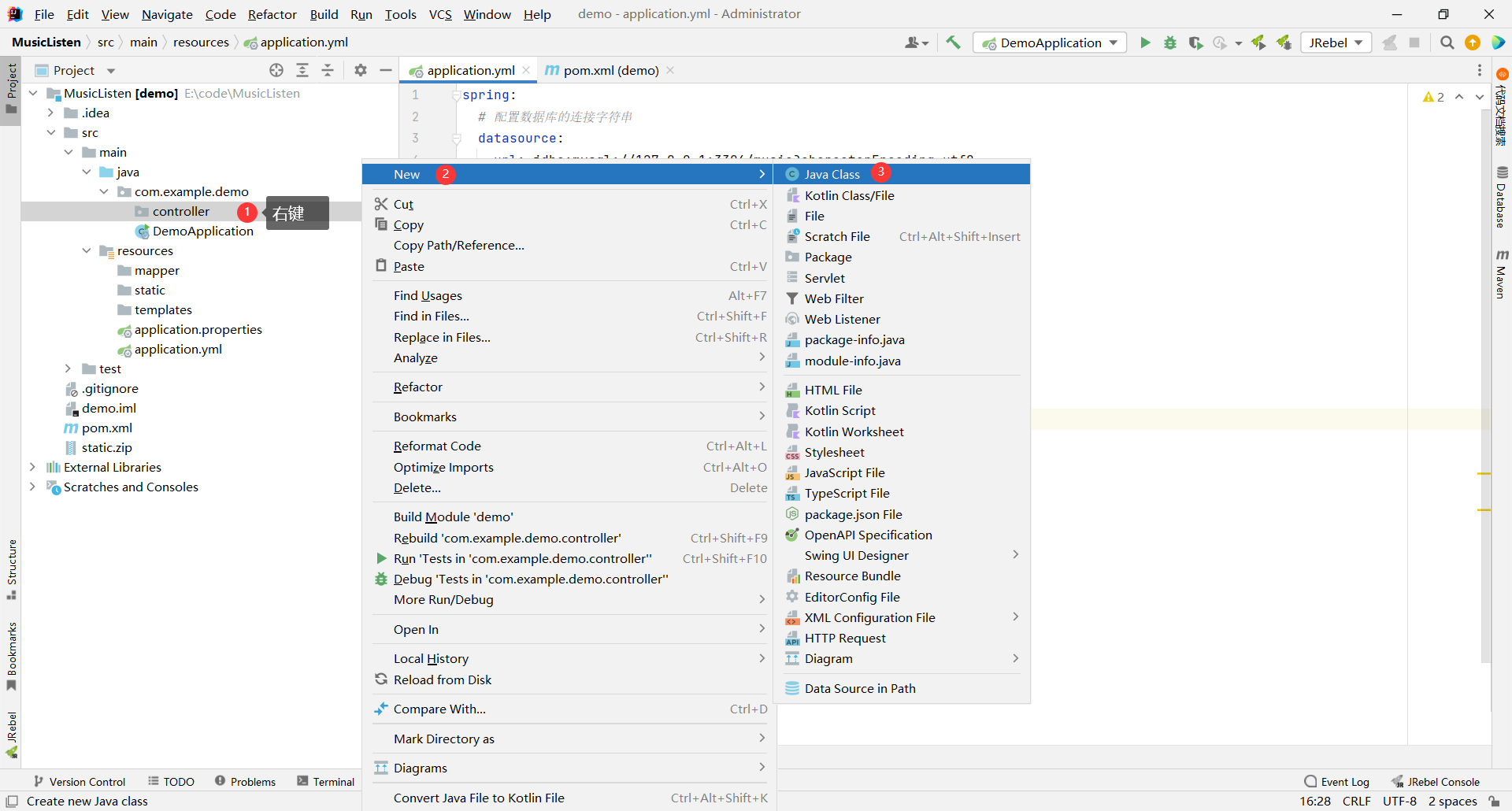Image resolution: width=1512 pixels, height=811 pixels.
Task: Go to next highlighted problem arrow
Action: coord(1480,97)
